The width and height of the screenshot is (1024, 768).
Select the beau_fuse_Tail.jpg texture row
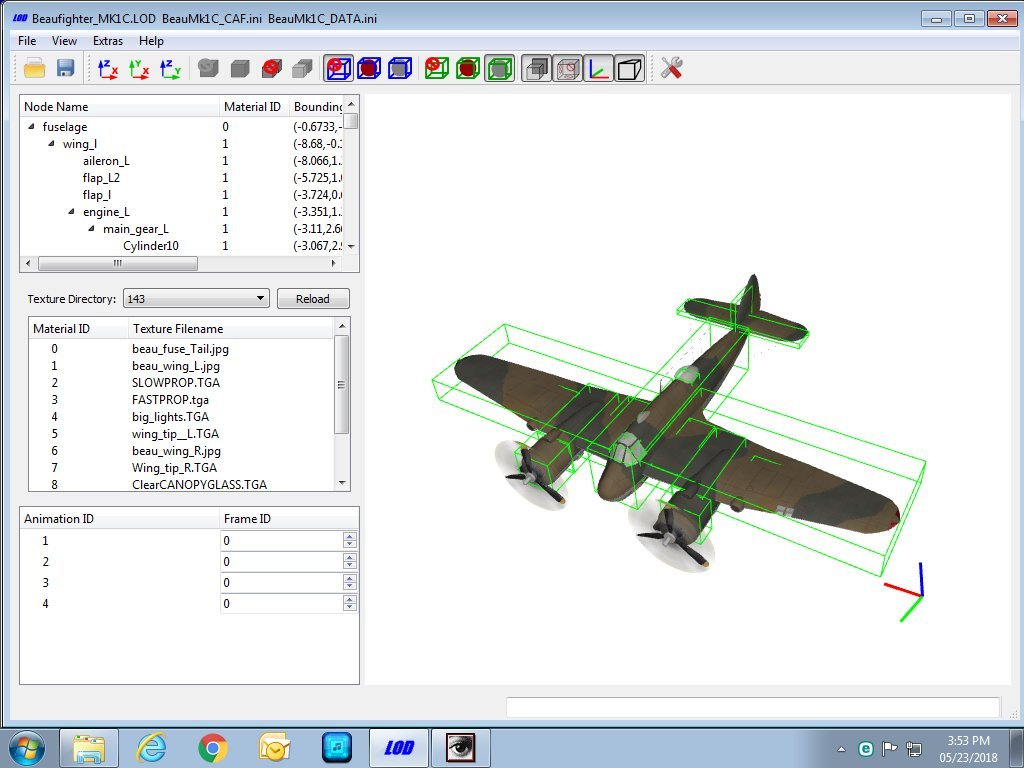(x=181, y=349)
